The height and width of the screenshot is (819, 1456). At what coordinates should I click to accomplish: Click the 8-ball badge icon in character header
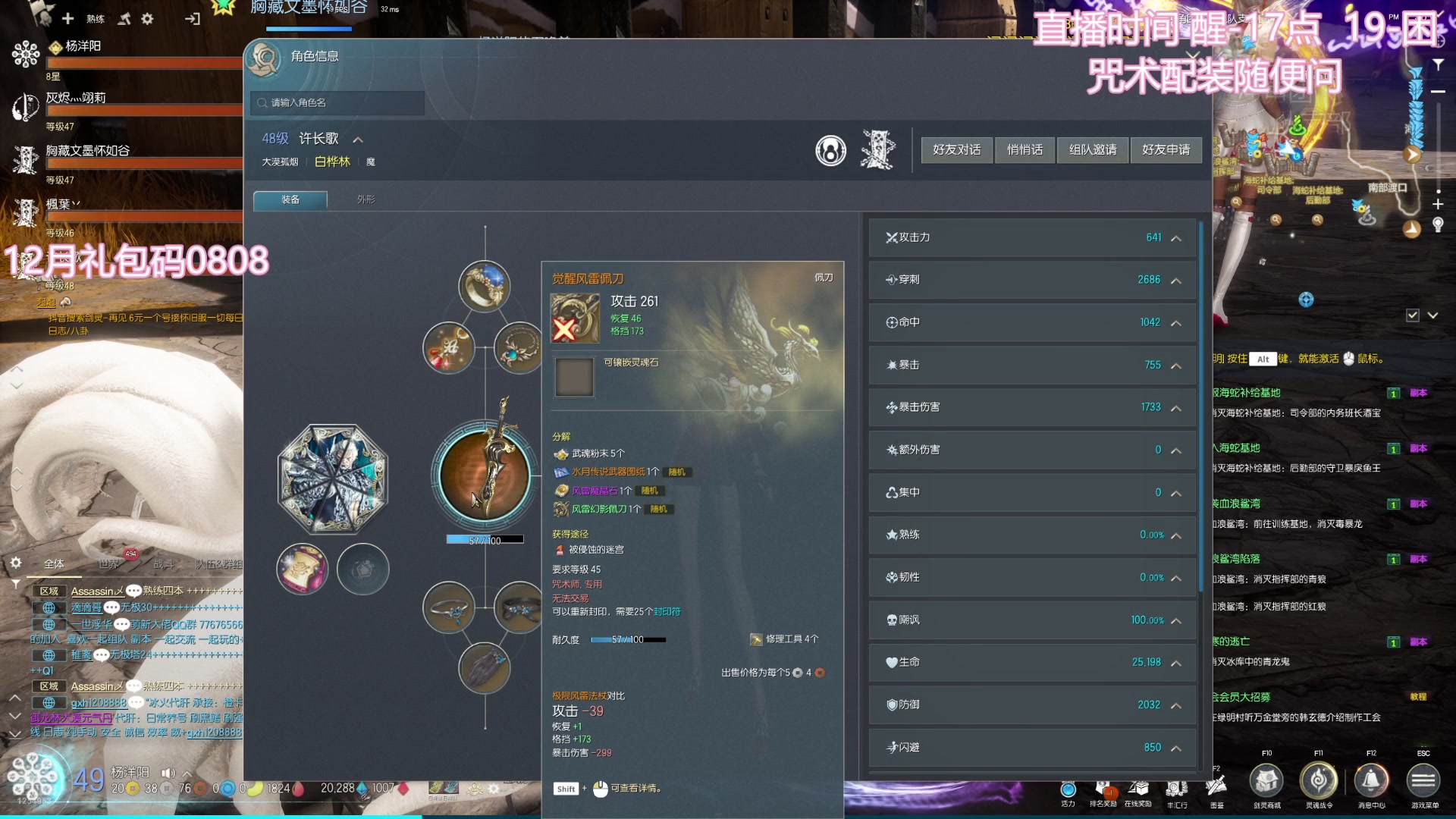tap(830, 150)
